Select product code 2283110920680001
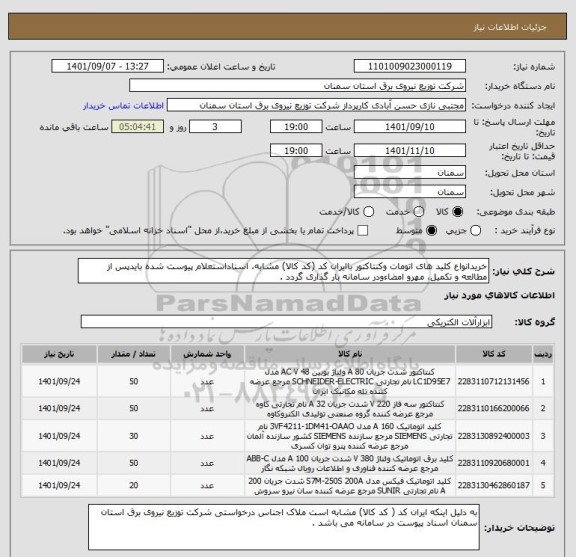The image size is (576, 557). pos(493,463)
